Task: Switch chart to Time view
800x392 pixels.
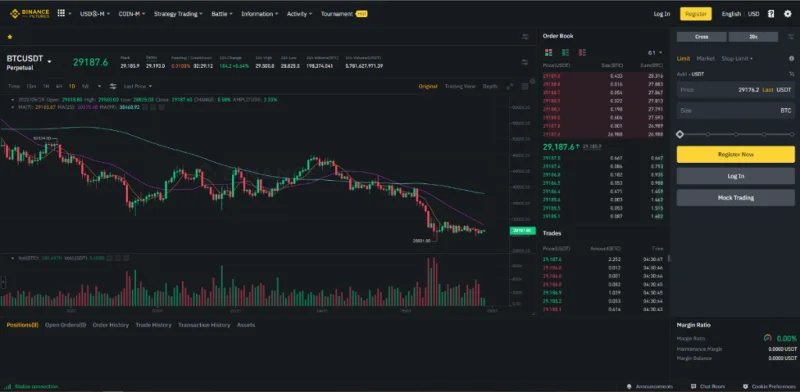Action: click(x=14, y=86)
